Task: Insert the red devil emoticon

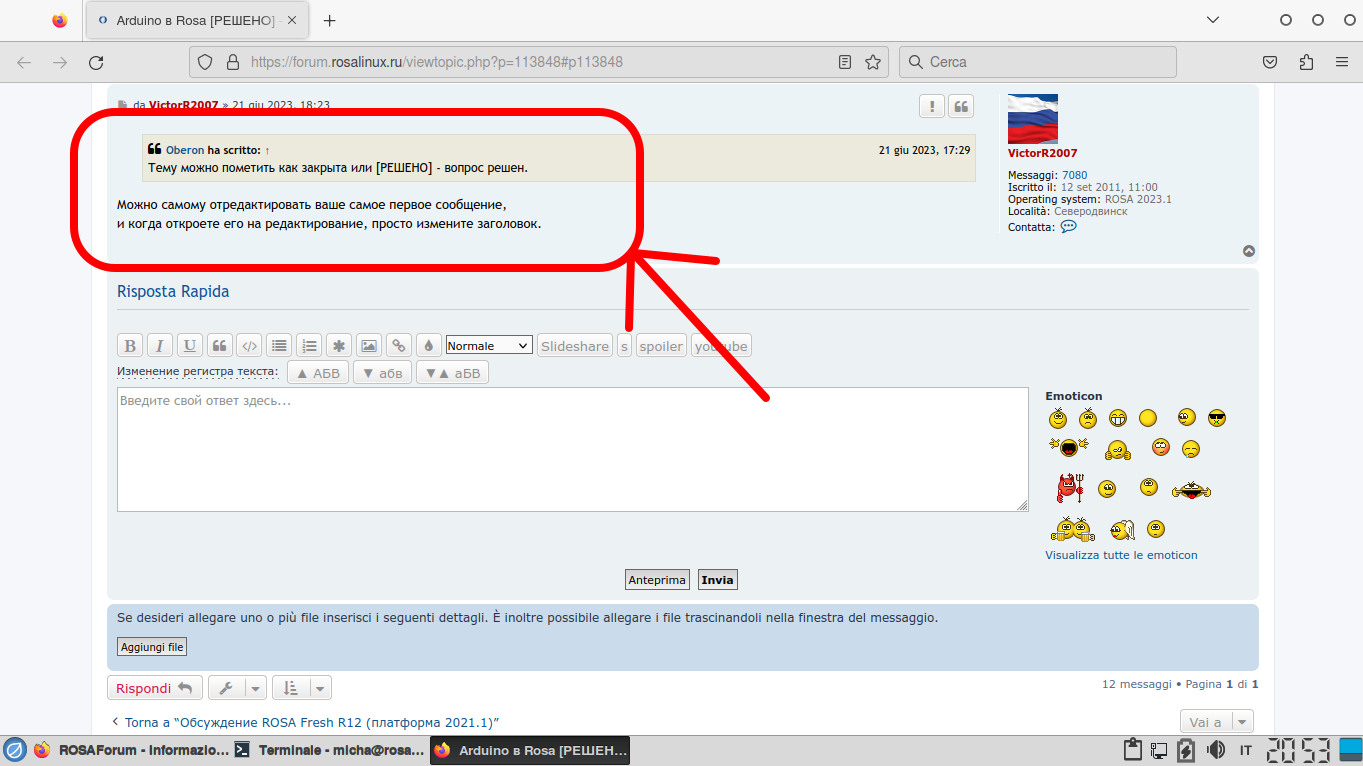Action: coord(1071,488)
